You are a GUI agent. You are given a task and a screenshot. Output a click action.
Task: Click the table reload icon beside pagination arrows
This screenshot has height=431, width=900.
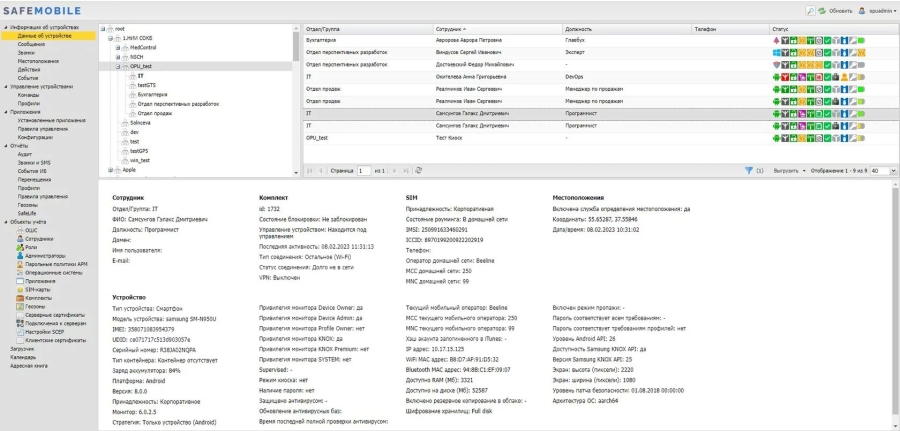418,170
